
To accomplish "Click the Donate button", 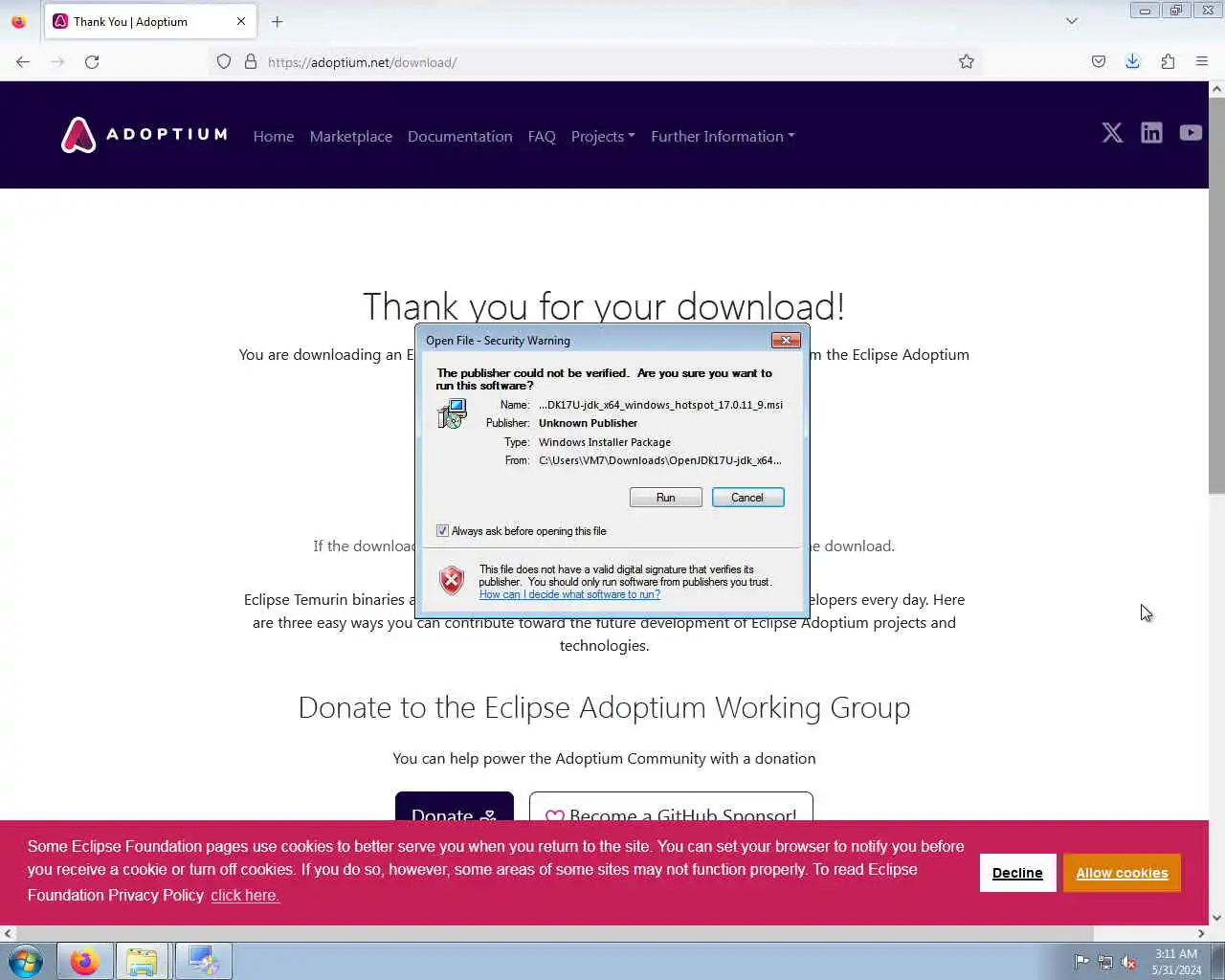I will click(455, 807).
